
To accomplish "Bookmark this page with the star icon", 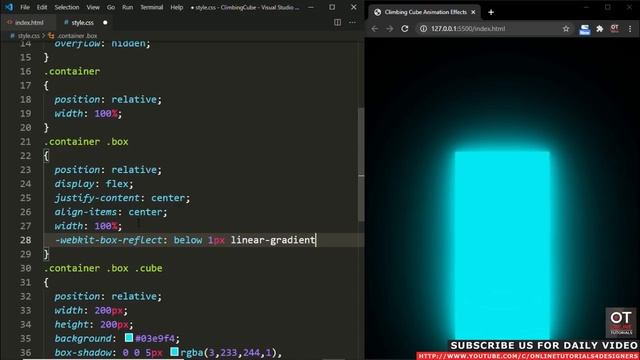I will 566,29.
